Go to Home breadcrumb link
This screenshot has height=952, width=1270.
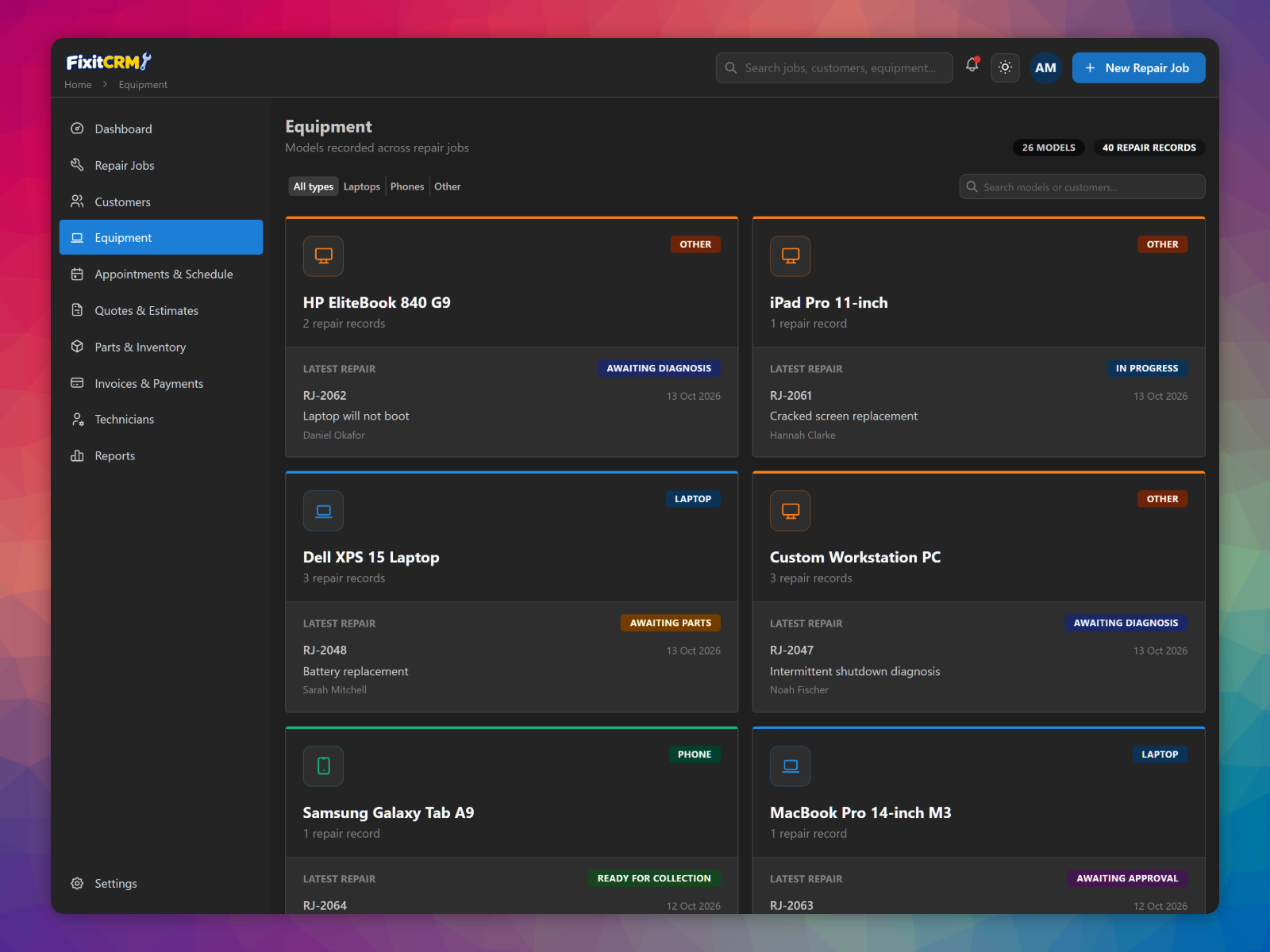[x=78, y=85]
